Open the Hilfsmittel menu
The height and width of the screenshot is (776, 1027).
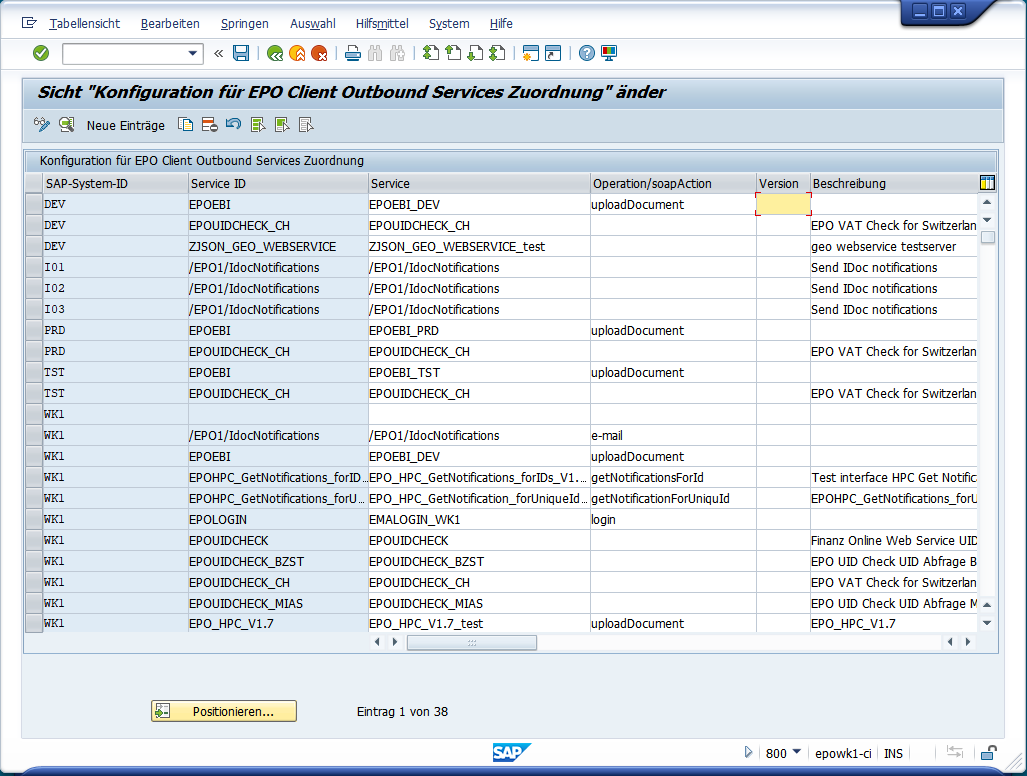[383, 24]
